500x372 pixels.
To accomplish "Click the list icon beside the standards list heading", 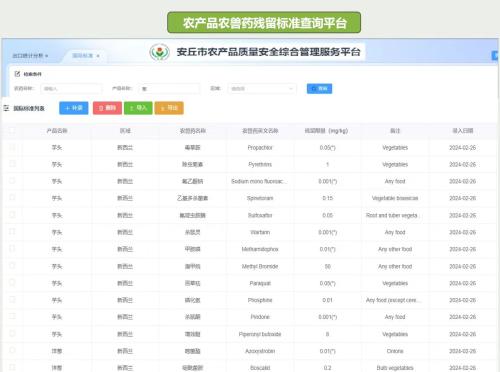I will 6,108.
